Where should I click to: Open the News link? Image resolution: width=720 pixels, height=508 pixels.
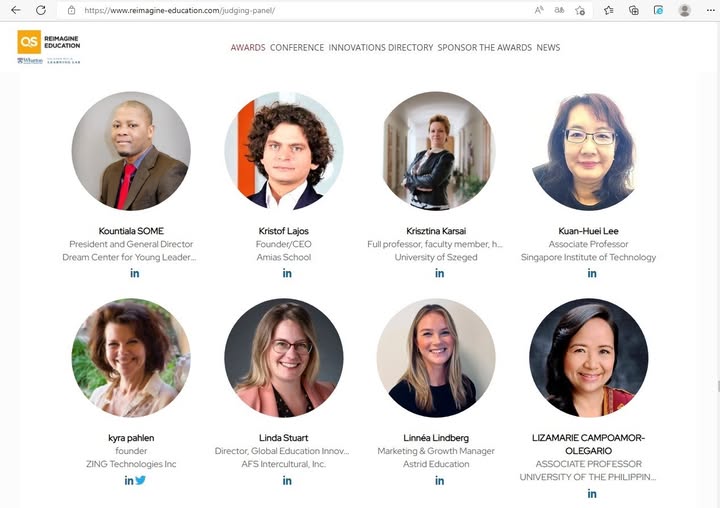click(548, 47)
